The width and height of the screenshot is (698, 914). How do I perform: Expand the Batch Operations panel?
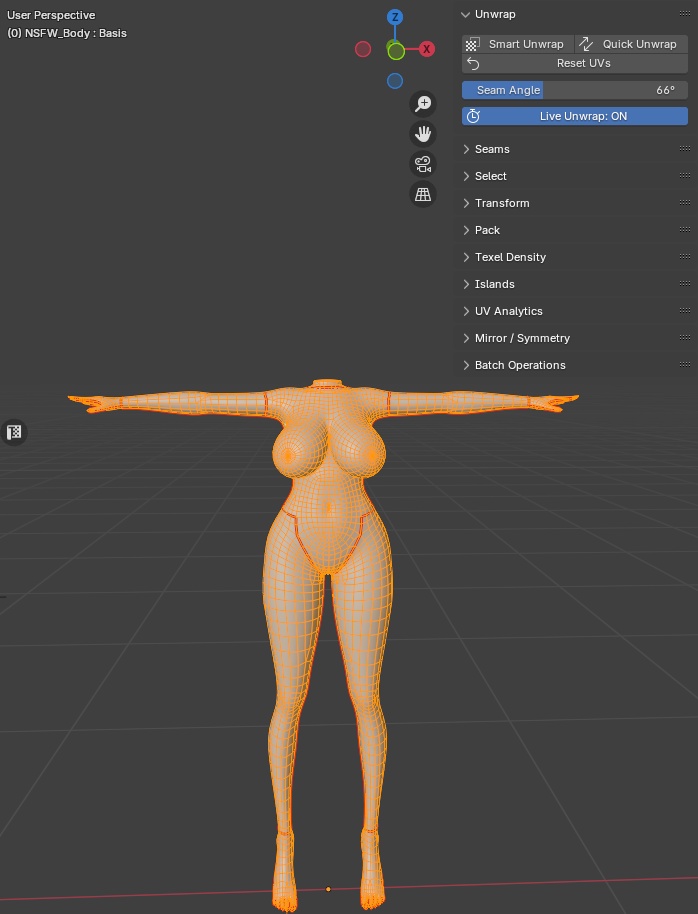[466, 365]
